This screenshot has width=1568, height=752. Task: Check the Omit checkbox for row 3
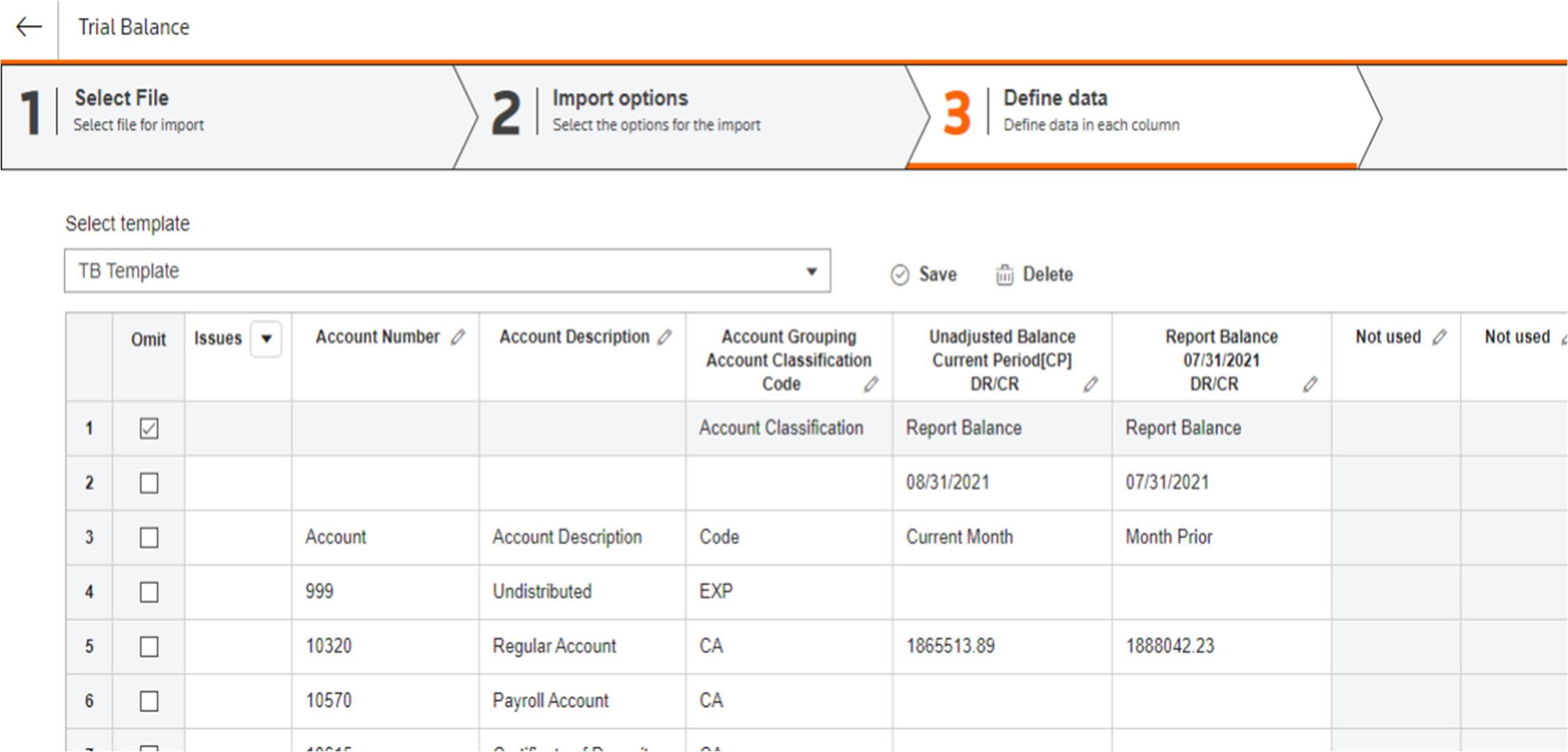coord(149,538)
